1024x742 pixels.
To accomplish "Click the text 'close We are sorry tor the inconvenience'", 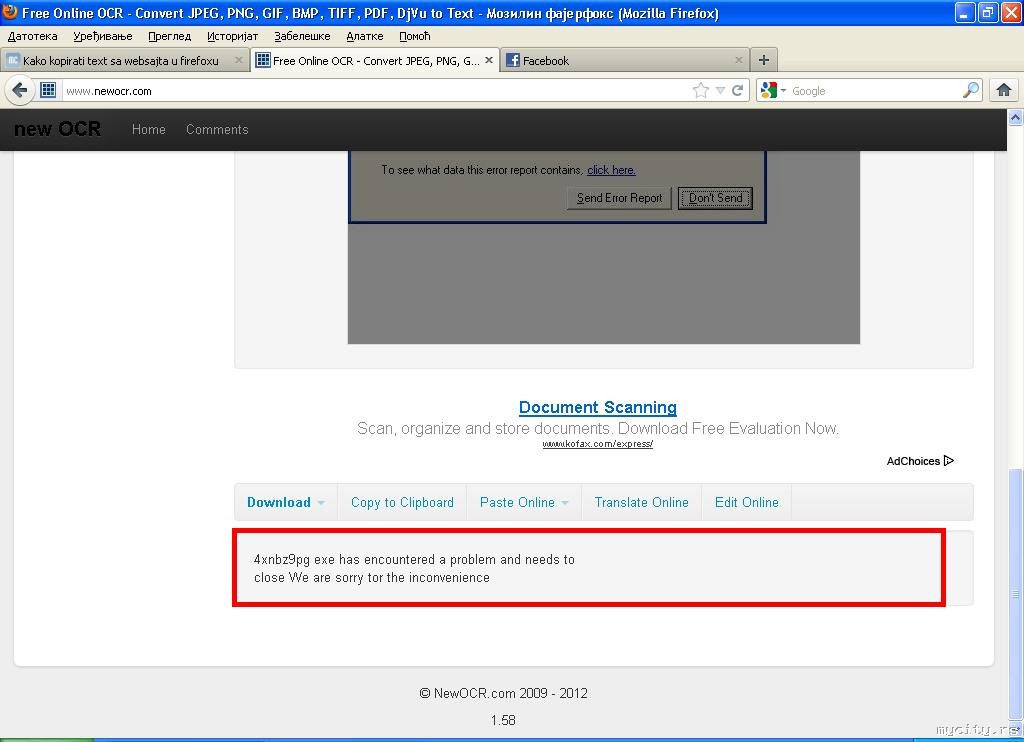I will click(372, 577).
